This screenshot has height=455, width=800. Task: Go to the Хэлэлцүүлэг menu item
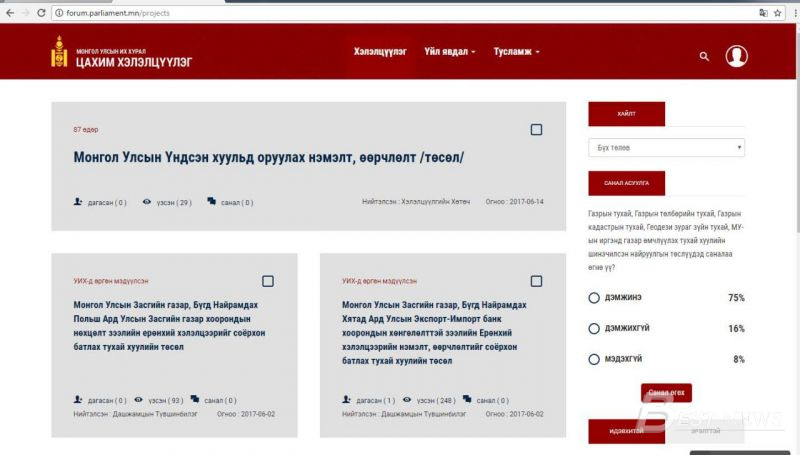[x=380, y=52]
